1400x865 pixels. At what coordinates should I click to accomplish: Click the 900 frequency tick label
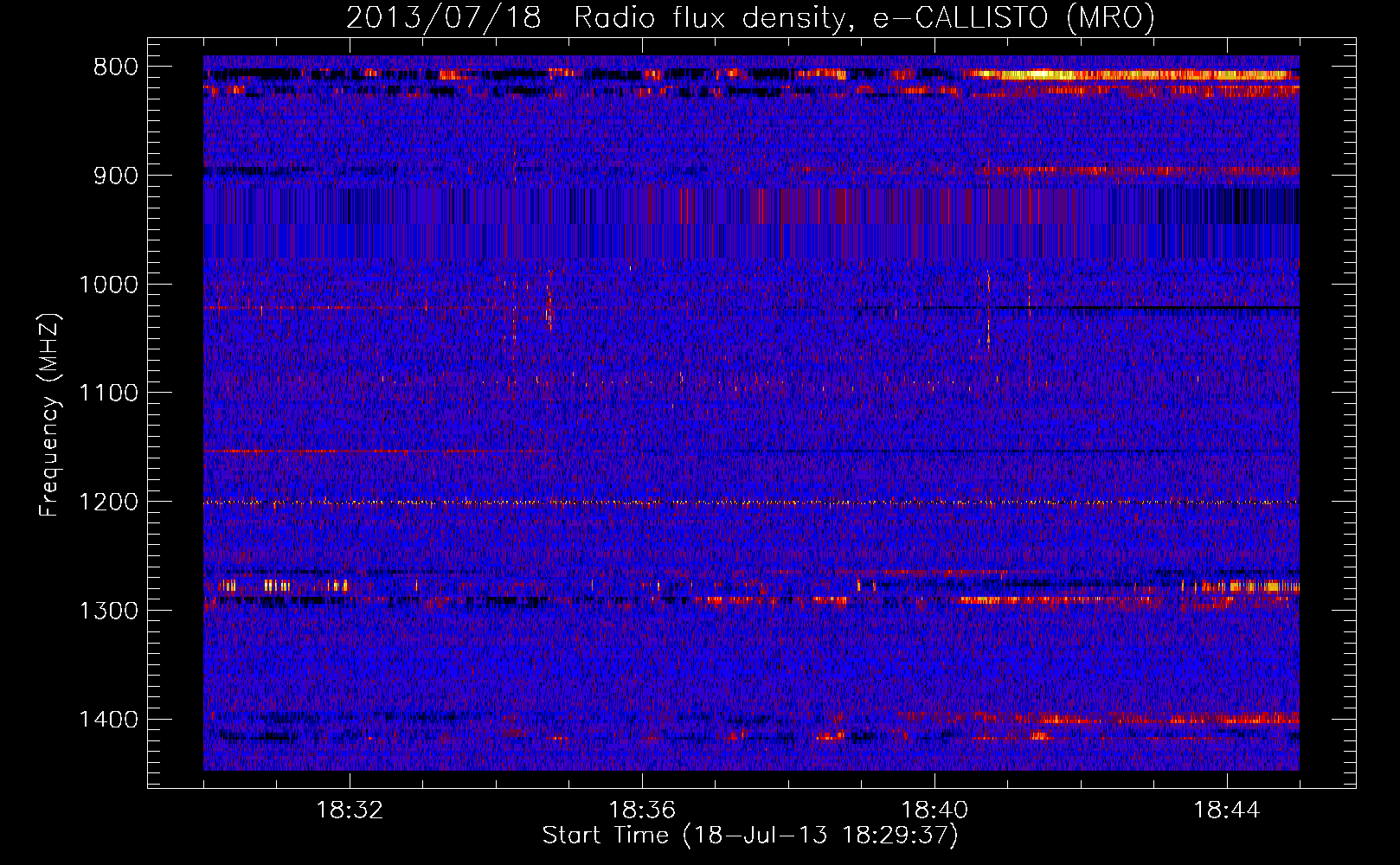115,176
